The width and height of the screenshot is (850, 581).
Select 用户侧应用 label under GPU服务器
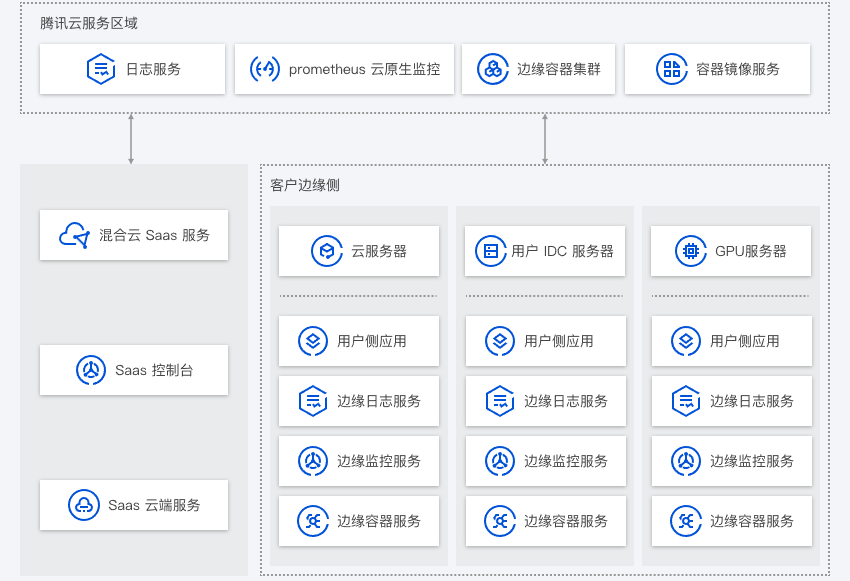pyautogui.click(x=745, y=341)
